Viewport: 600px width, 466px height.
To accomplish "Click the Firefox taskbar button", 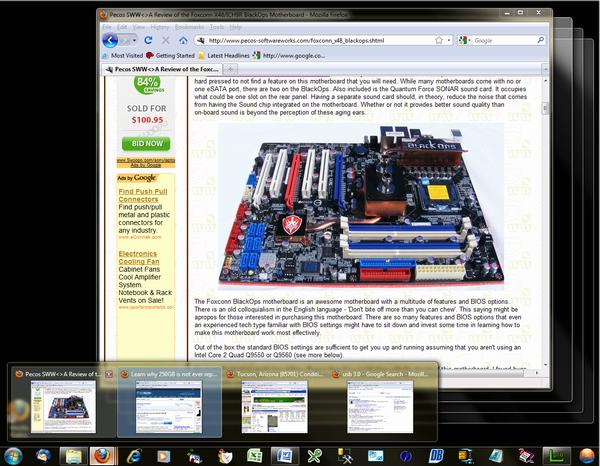I will click(x=102, y=456).
